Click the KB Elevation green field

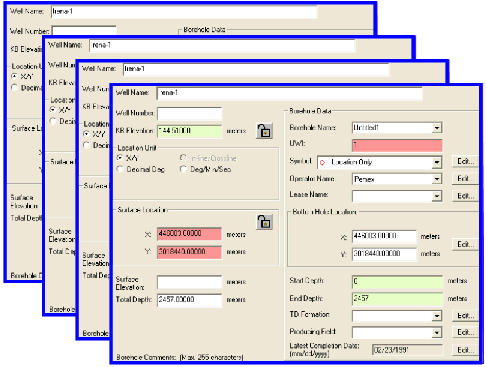(189, 131)
